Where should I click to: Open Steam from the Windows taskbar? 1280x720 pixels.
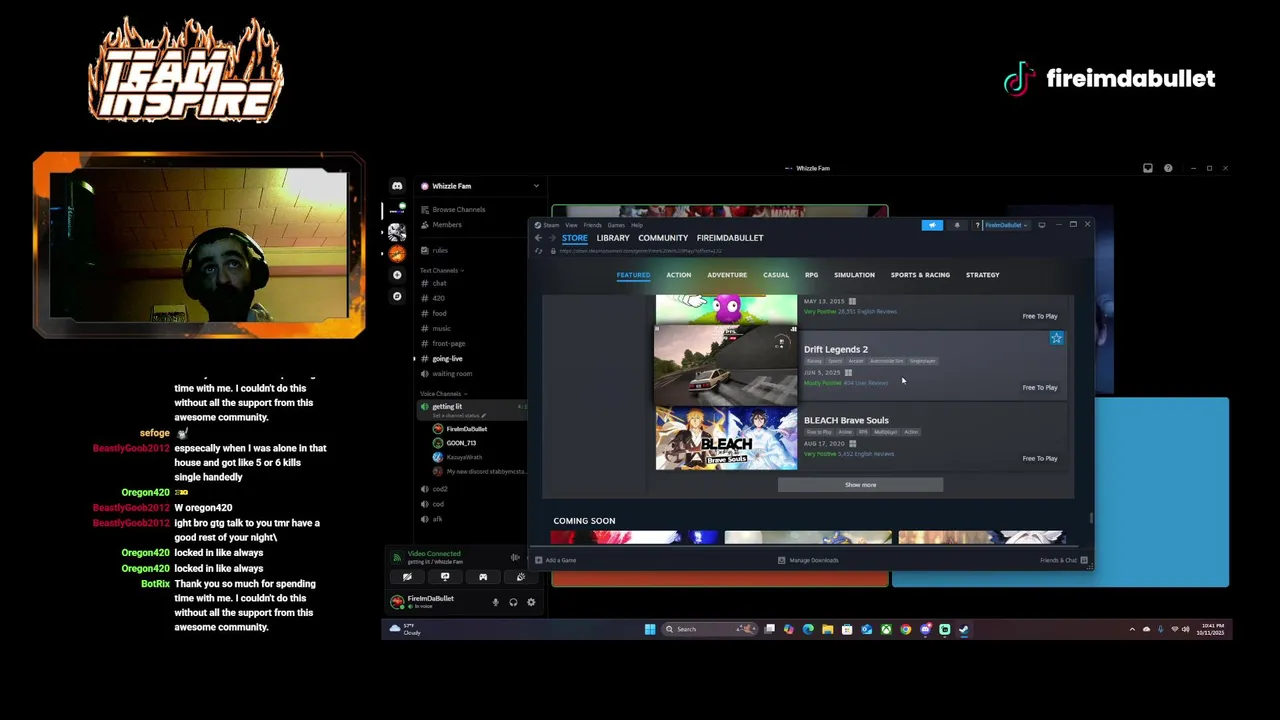[x=964, y=629]
